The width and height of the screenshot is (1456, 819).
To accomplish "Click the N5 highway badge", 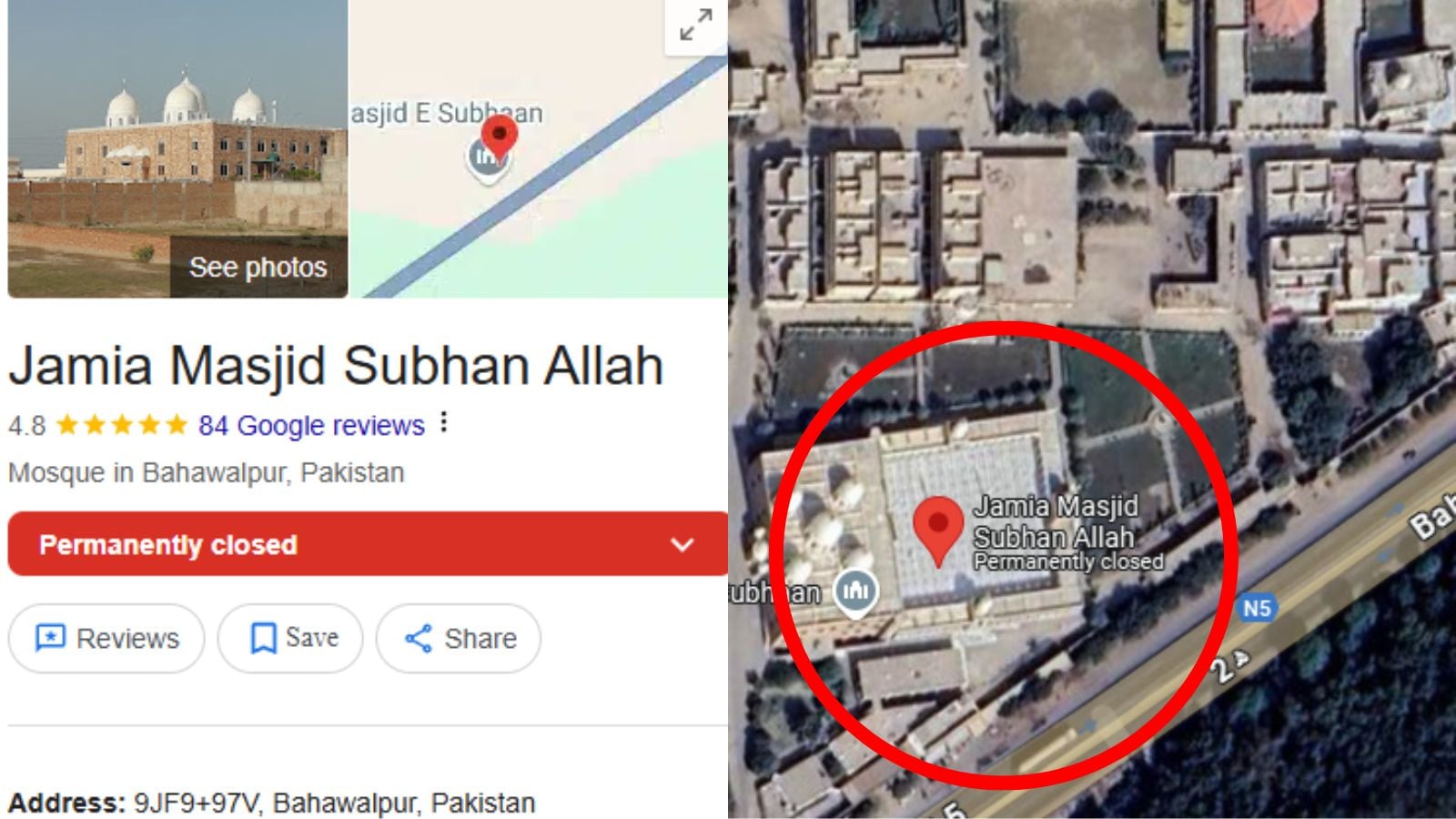I will click(1257, 609).
